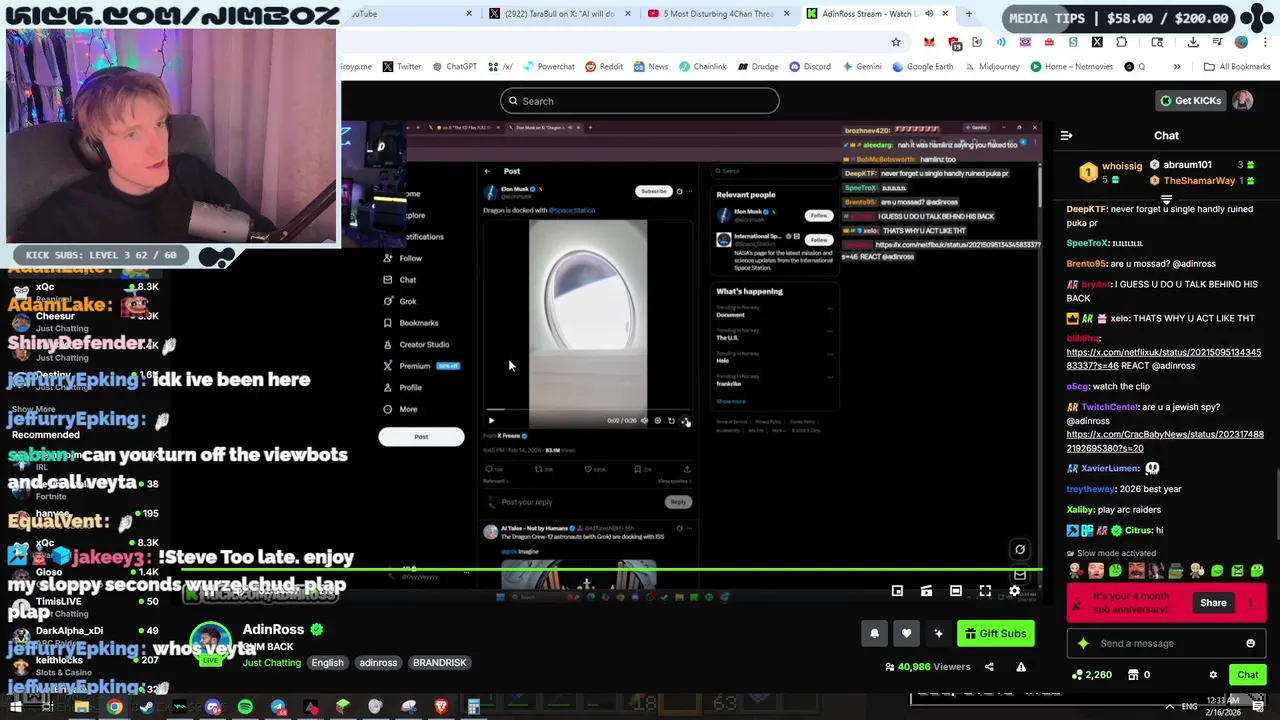Click the Gift Subs button
This screenshot has height=720, width=1280.
[996, 633]
